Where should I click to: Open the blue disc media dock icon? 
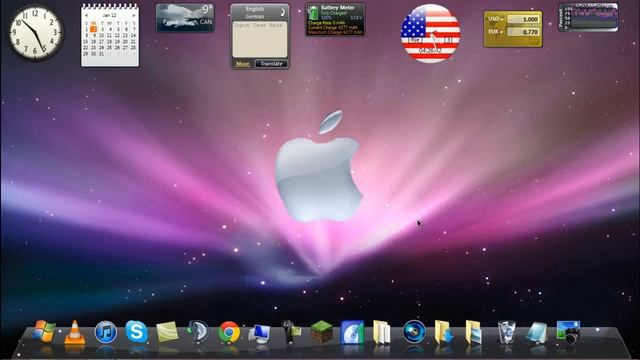[x=352, y=332]
